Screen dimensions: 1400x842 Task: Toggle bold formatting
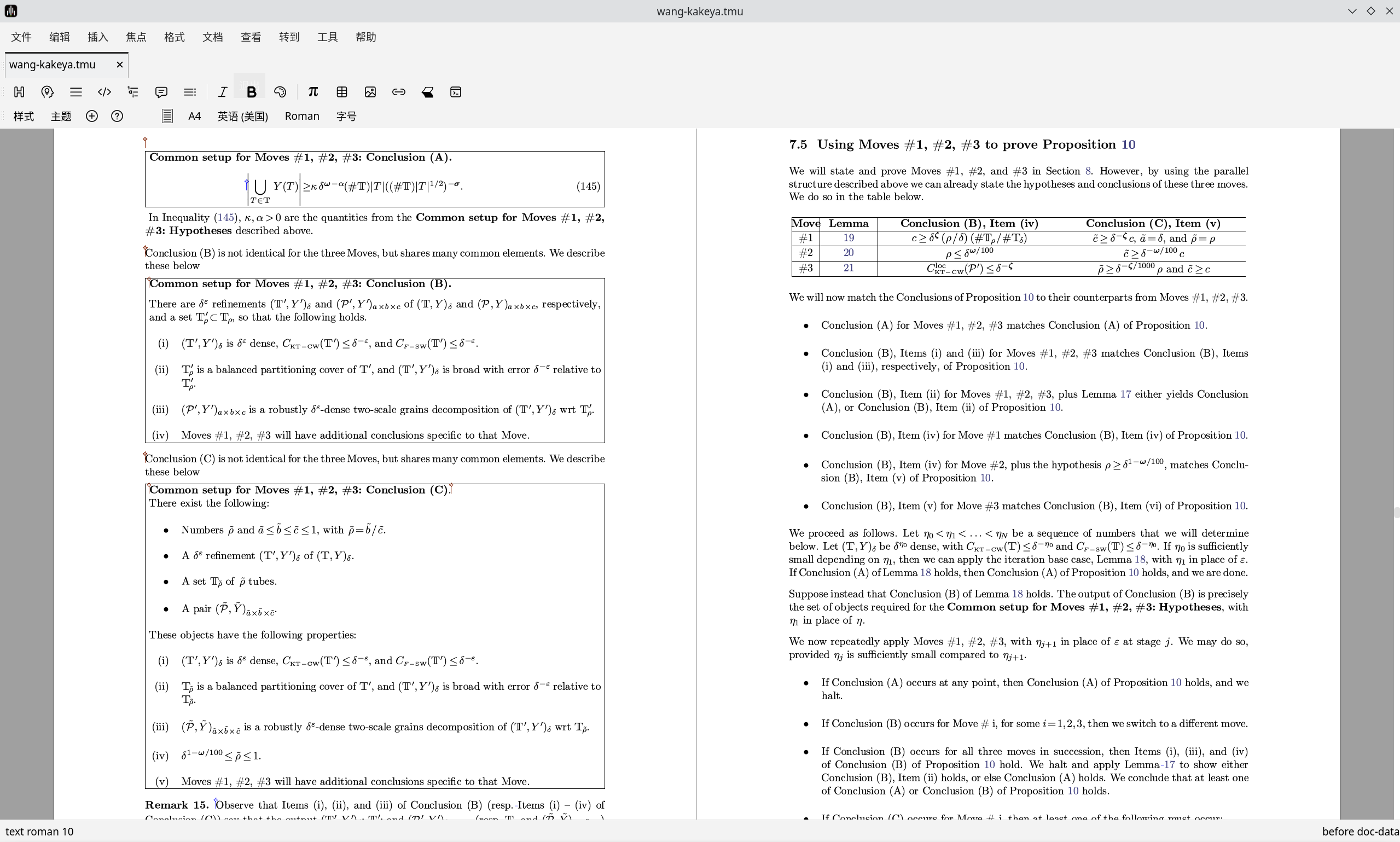point(251,92)
